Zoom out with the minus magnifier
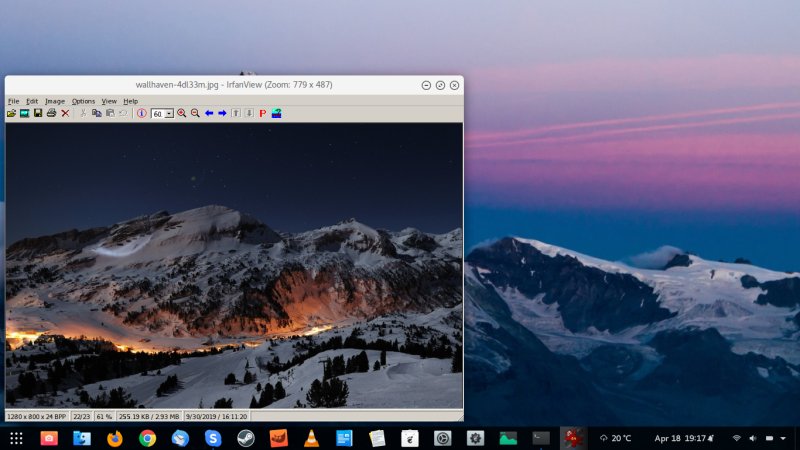 (x=195, y=113)
